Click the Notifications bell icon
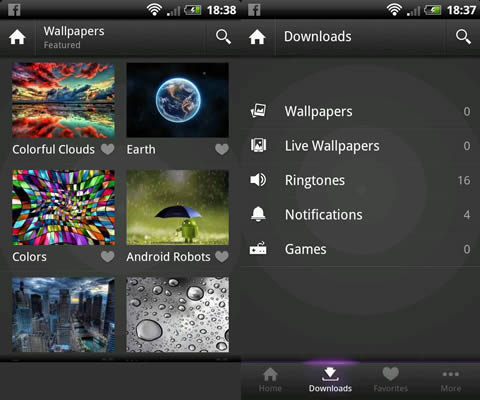The height and width of the screenshot is (400, 480). point(258,214)
